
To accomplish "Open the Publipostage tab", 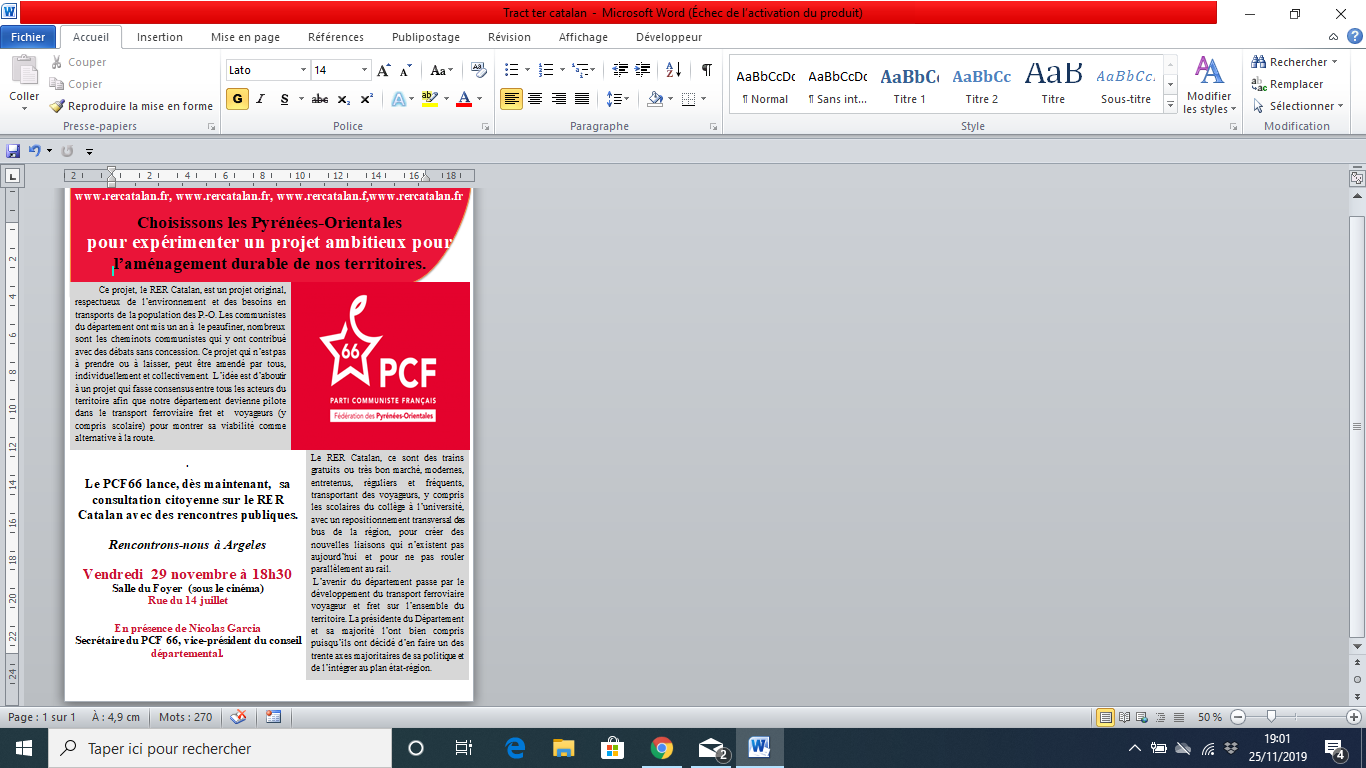I will (x=426, y=37).
